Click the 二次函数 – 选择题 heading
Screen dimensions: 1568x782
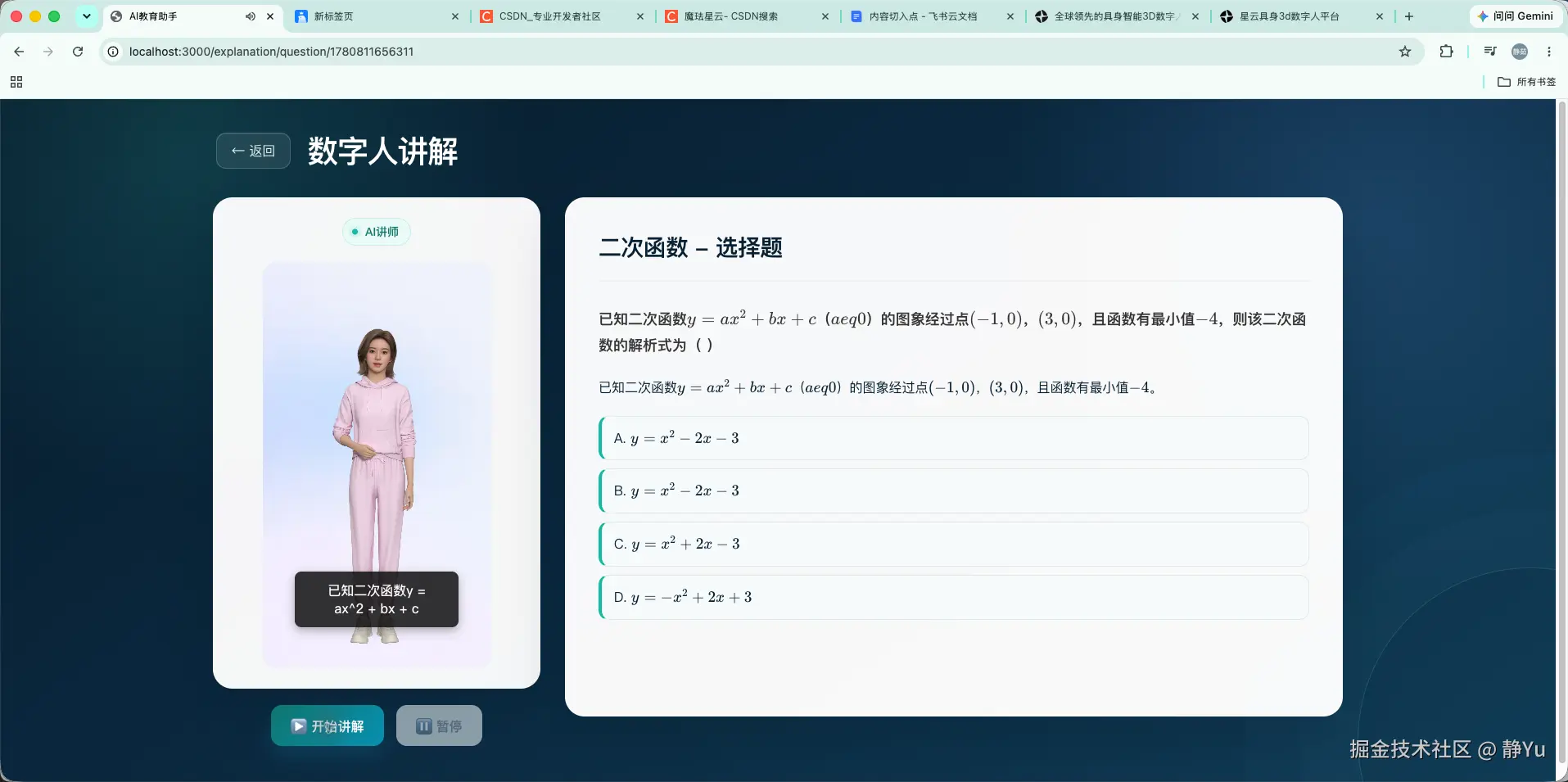(690, 247)
